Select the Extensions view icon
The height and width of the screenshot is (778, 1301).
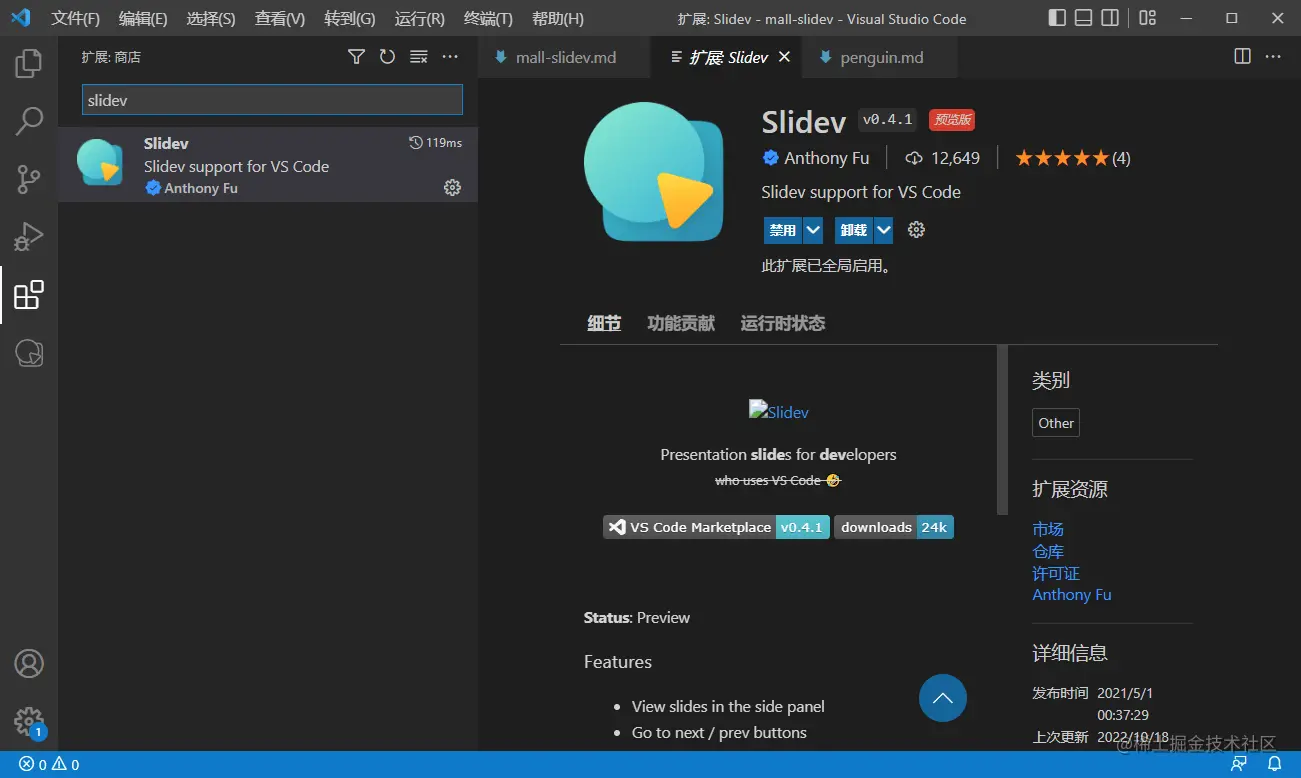(x=29, y=295)
